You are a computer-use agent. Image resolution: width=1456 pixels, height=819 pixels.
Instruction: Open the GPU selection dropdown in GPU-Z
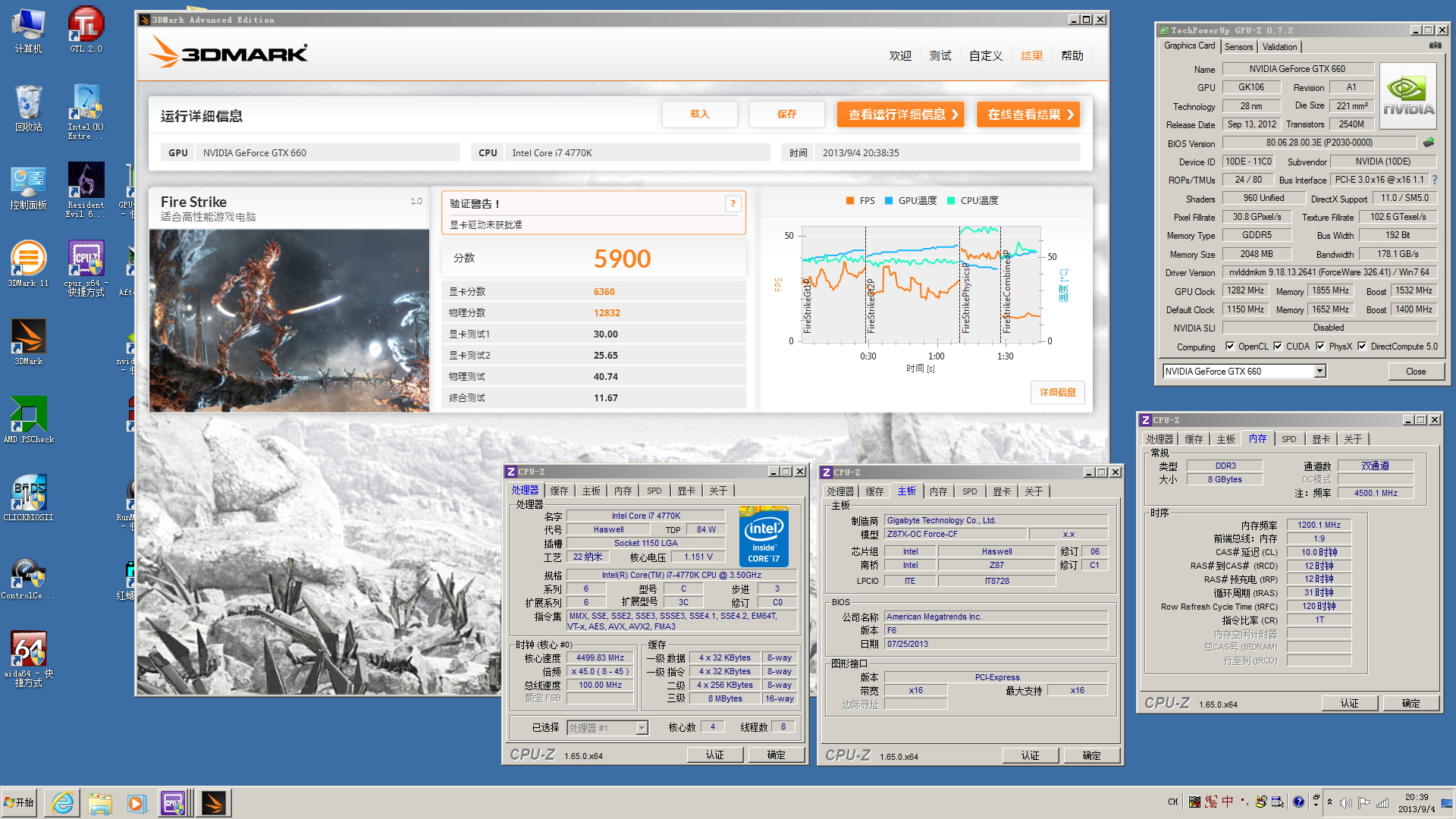pyautogui.click(x=1320, y=371)
